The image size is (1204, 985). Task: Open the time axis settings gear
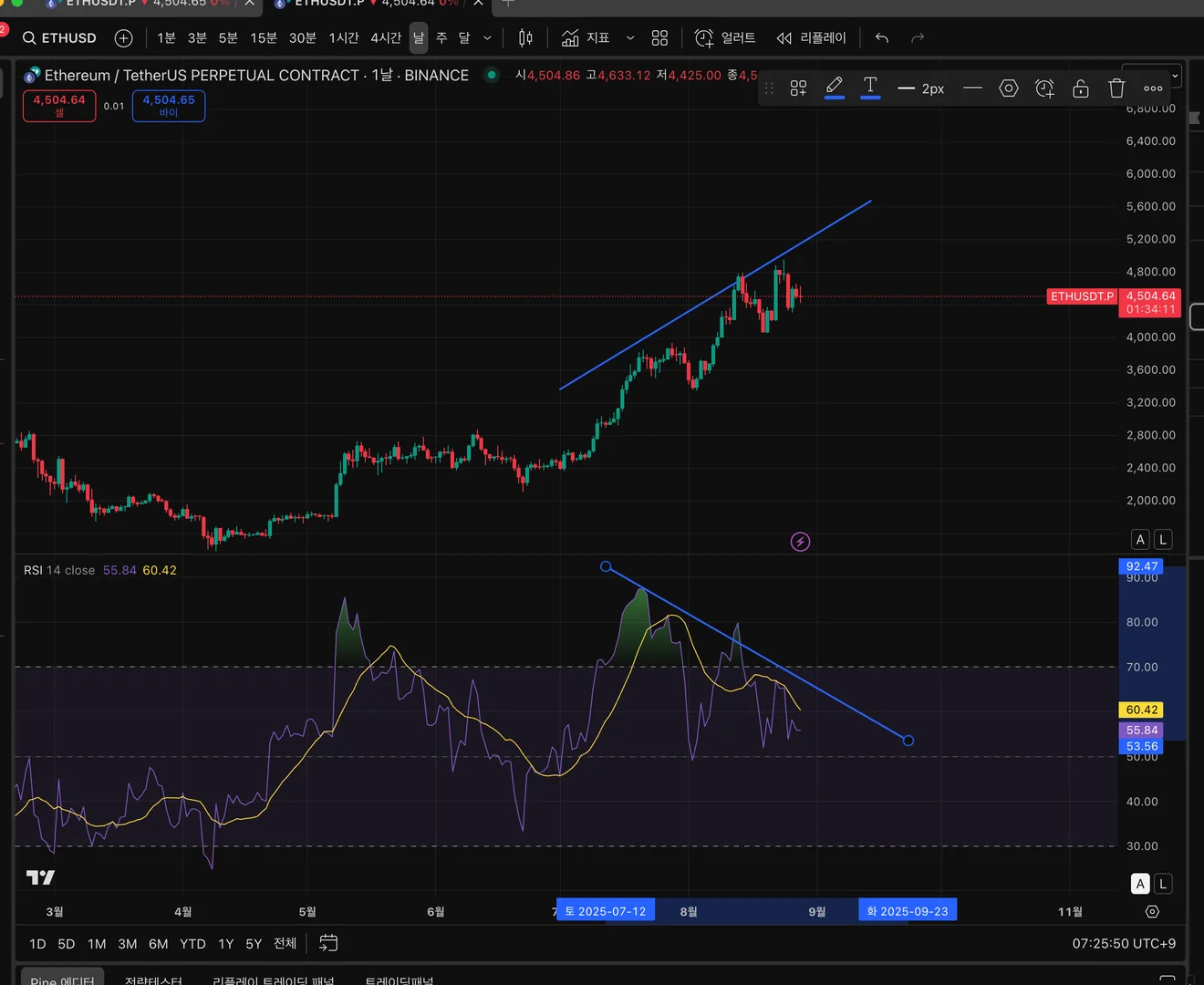(x=1152, y=912)
